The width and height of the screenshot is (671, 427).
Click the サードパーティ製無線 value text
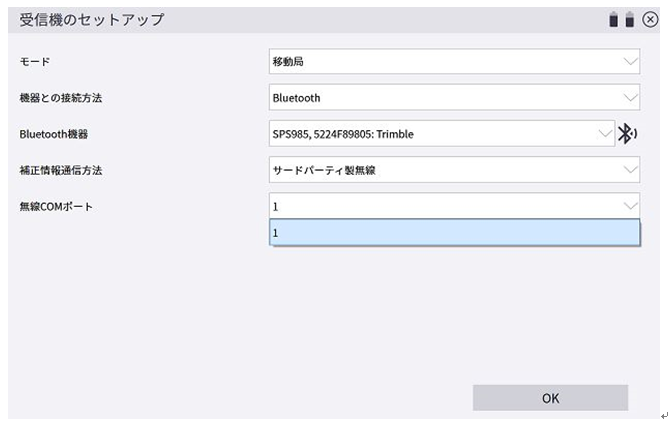click(x=323, y=170)
